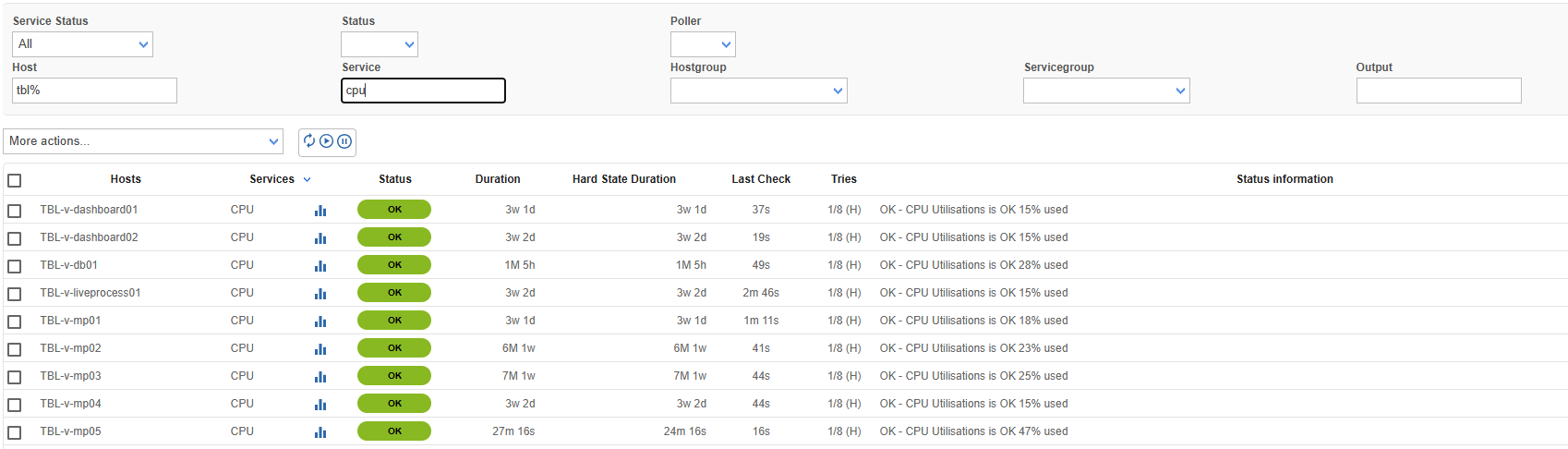The height and width of the screenshot is (449, 1568).
Task: Sort by the Last Check column header
Action: tap(761, 179)
